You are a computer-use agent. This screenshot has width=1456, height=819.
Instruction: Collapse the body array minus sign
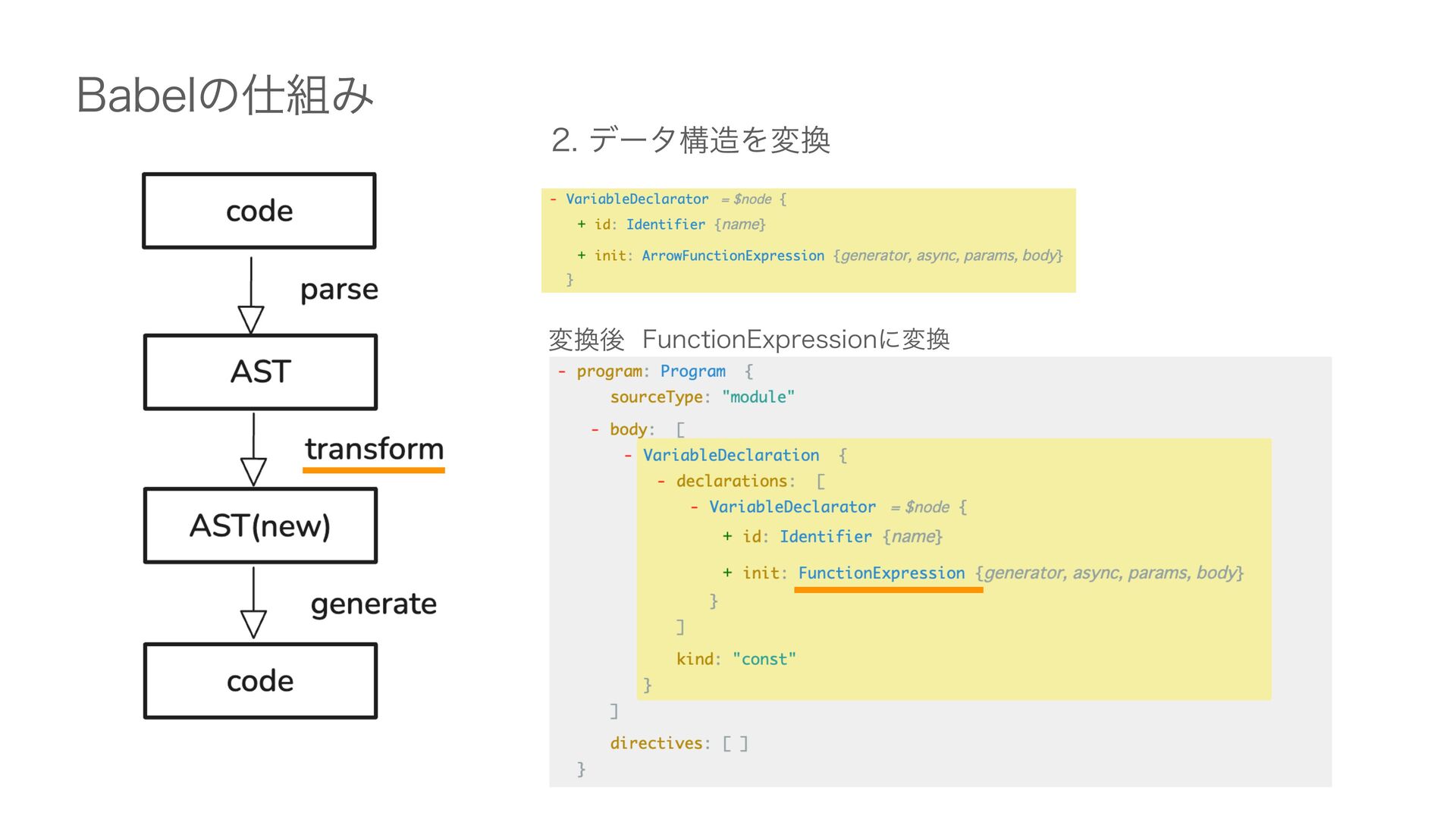tap(595, 430)
